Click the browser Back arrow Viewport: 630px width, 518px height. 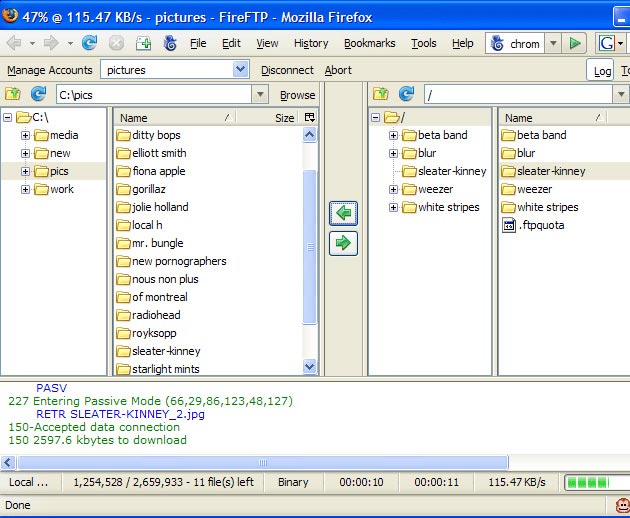click(x=14, y=43)
